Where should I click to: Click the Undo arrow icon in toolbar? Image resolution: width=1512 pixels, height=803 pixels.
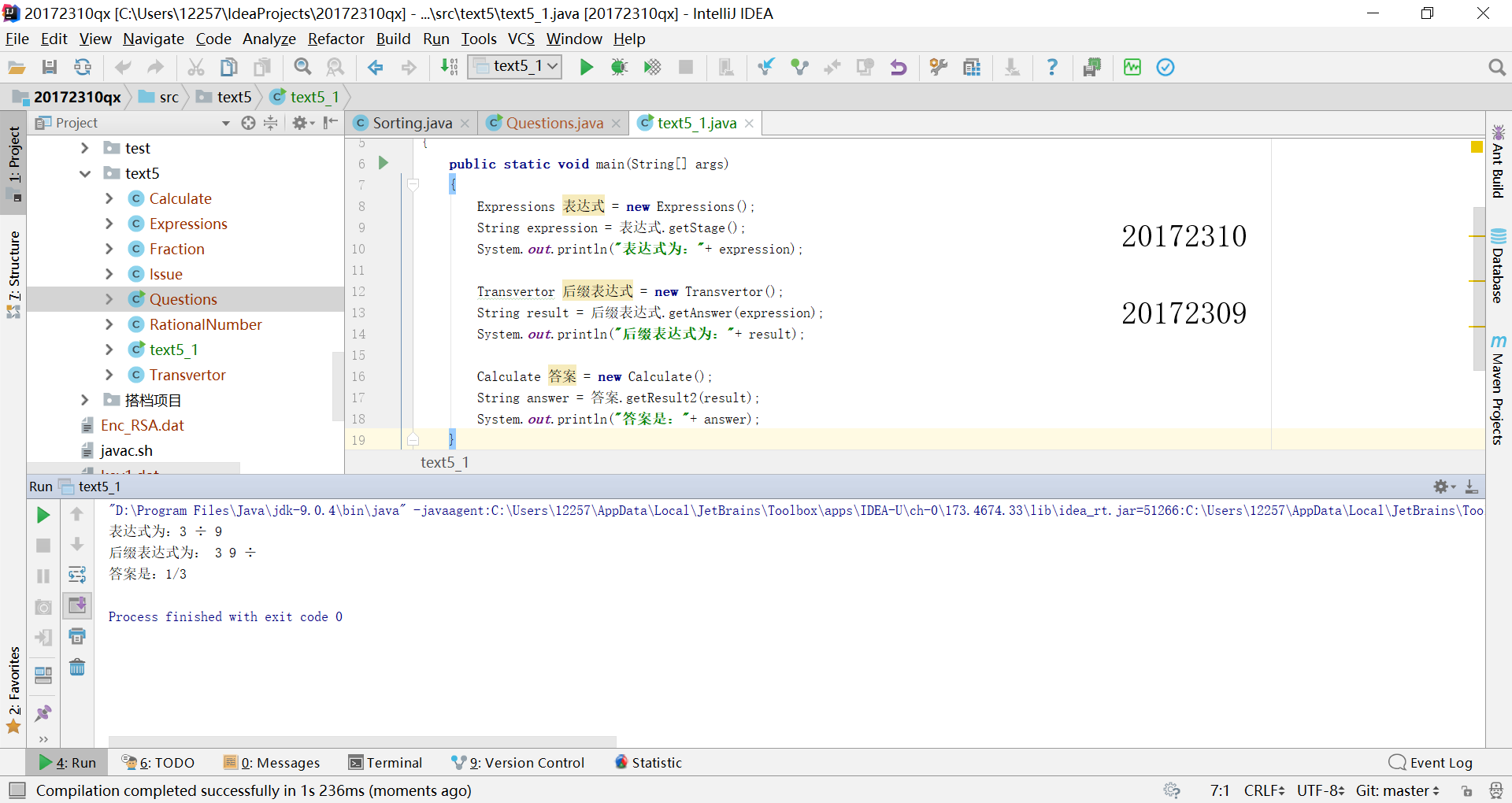point(123,68)
